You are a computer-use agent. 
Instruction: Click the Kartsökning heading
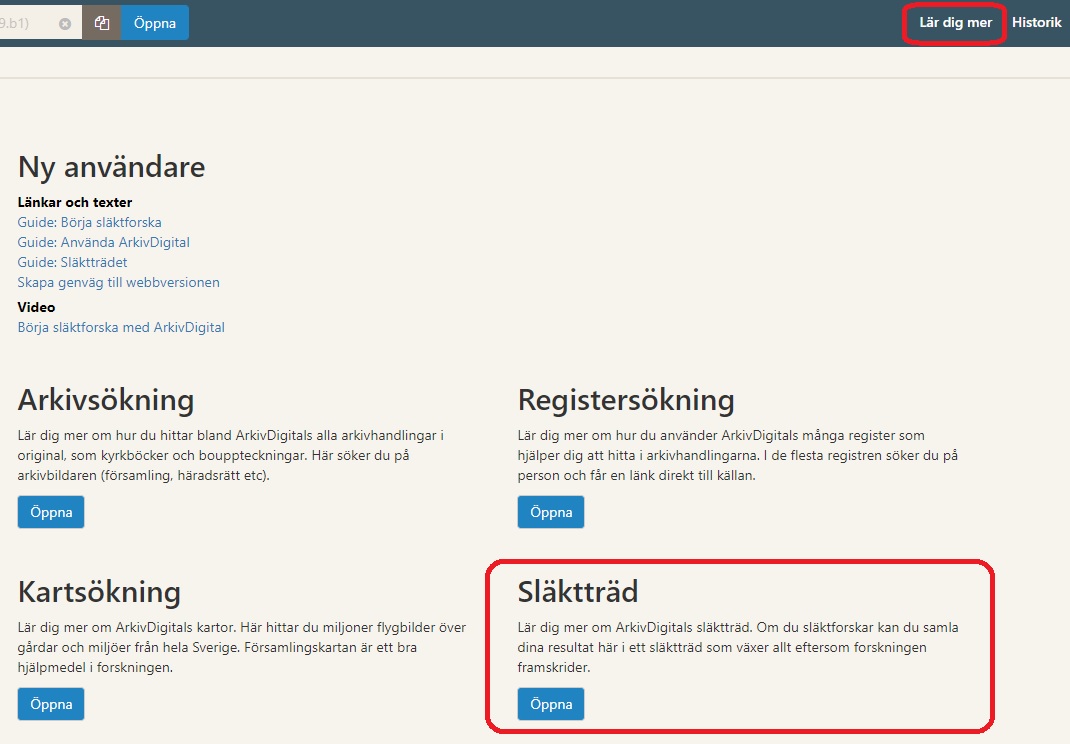coord(99,592)
